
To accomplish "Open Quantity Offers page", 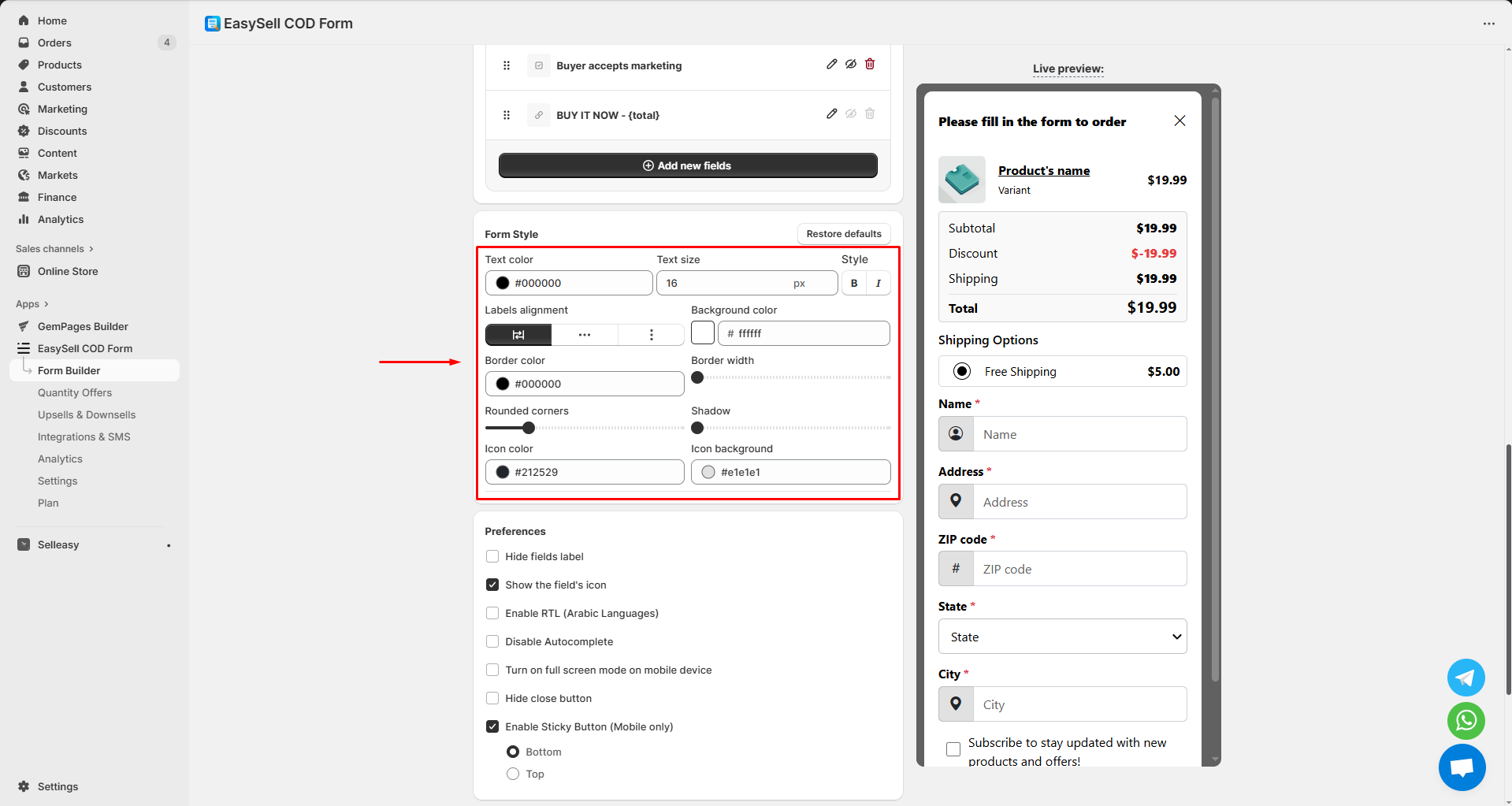I will (75, 393).
